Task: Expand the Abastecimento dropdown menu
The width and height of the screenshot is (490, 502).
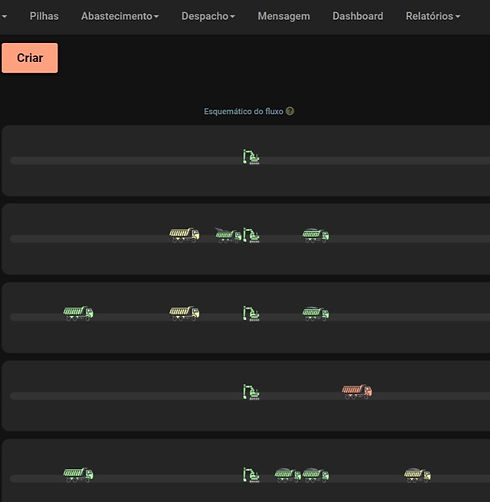Action: tap(120, 16)
